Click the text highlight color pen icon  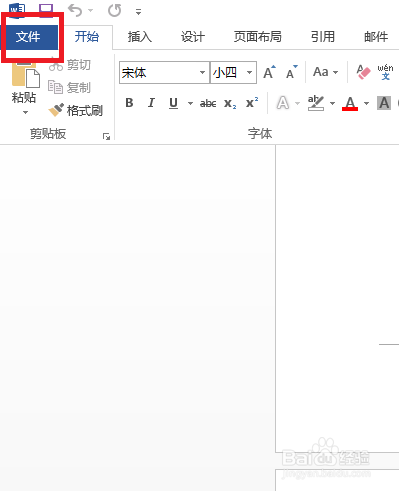coord(316,103)
